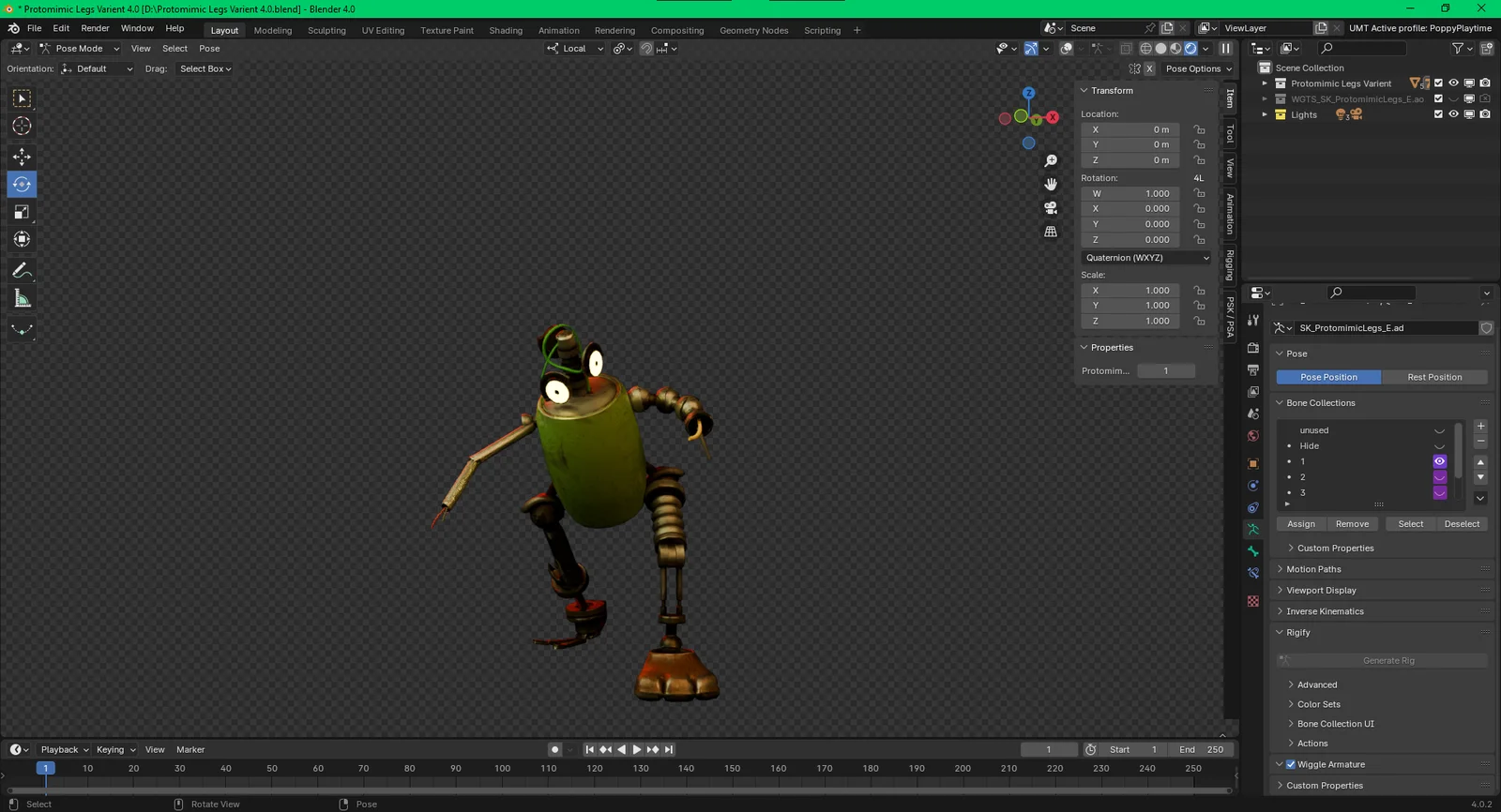Screen dimensions: 1501x812
Task: Activate the Transform tool
Action: tap(22, 239)
